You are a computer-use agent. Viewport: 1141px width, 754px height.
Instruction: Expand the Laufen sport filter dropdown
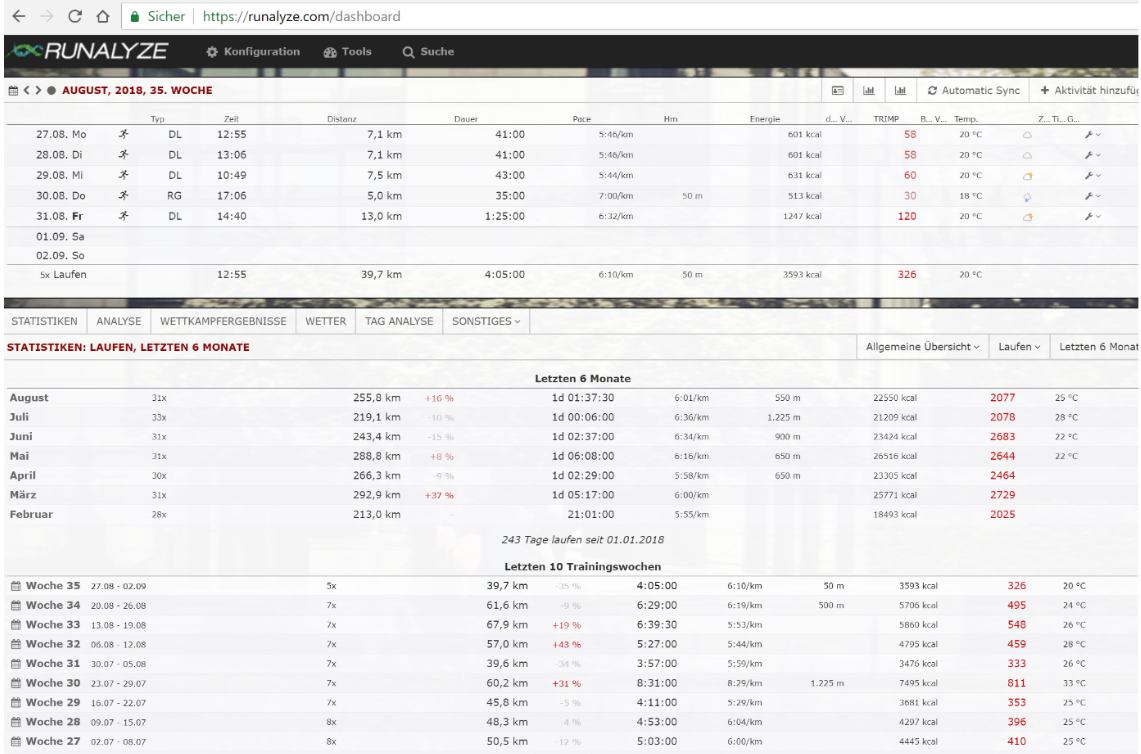pos(1019,346)
